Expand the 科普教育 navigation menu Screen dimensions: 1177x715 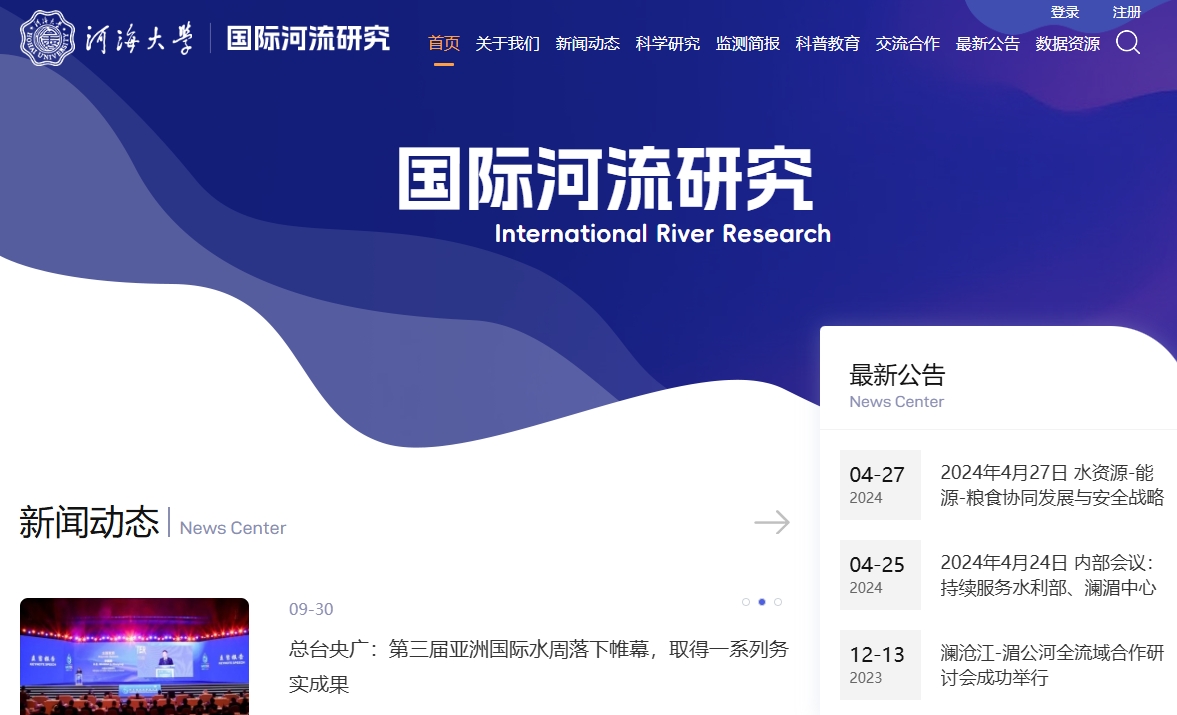tap(827, 43)
